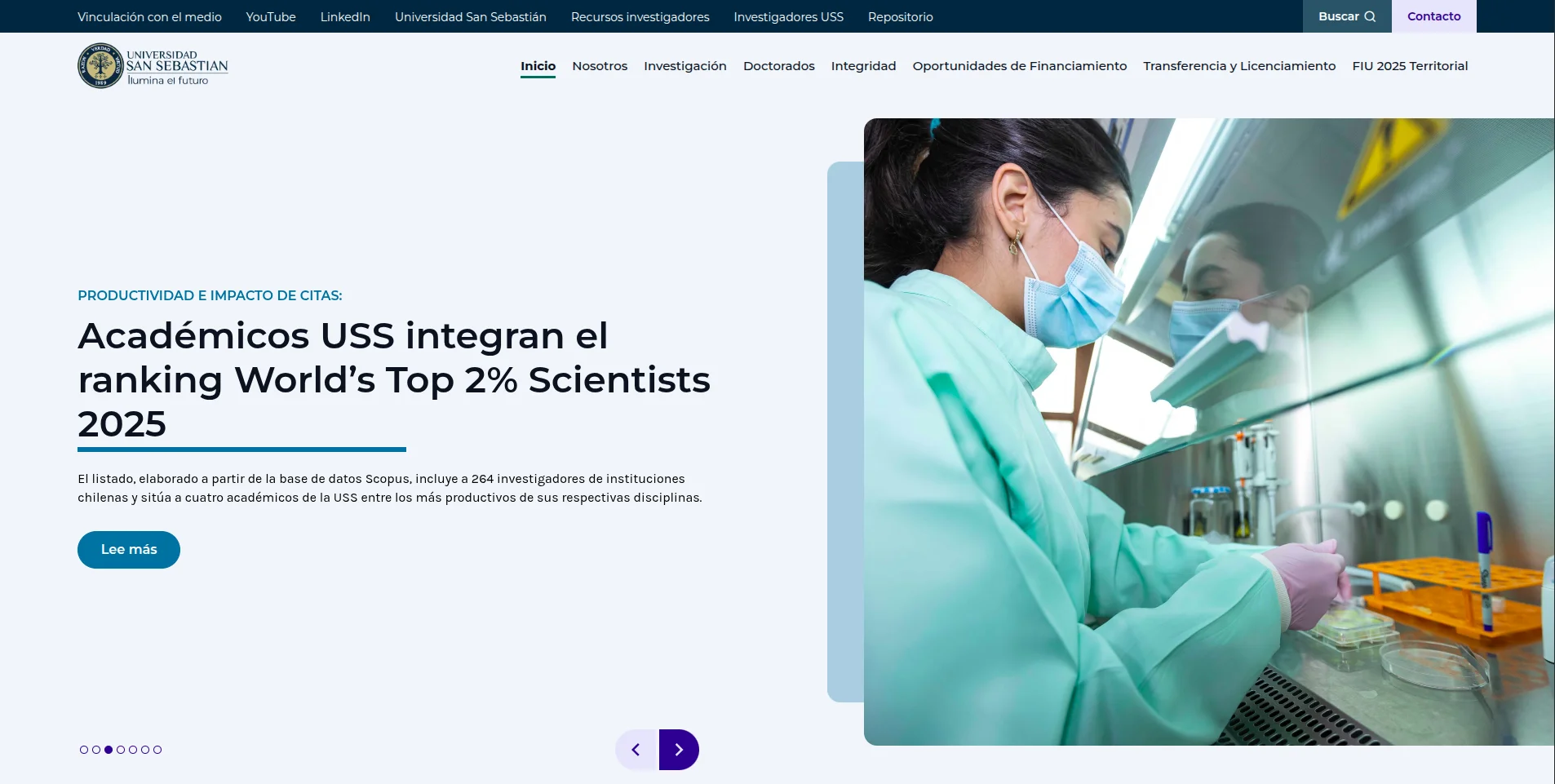Open the Contacto page
This screenshot has width=1555, height=784.
1433,16
